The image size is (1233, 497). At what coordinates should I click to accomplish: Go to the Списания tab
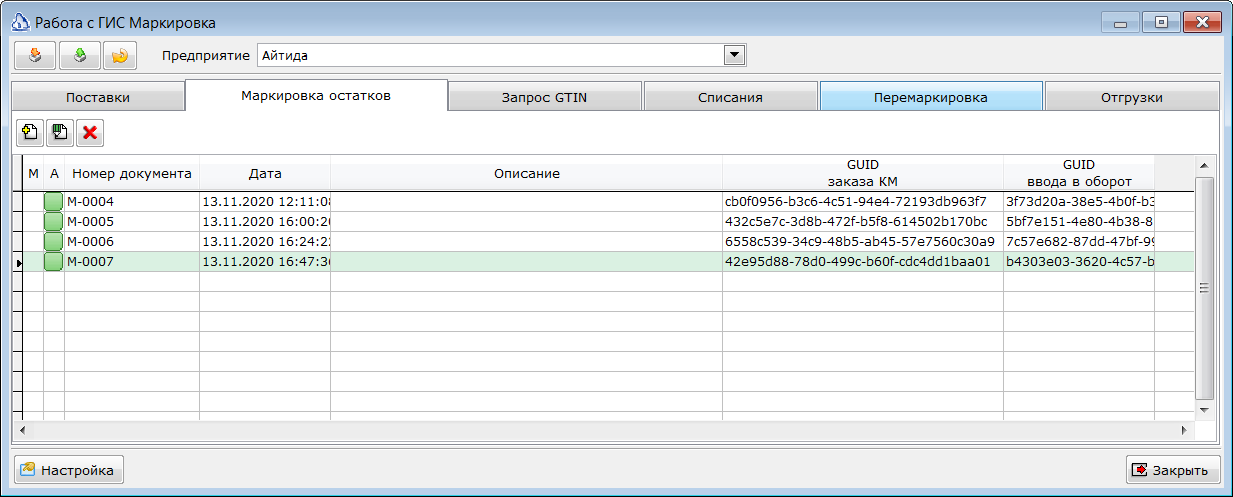(731, 98)
